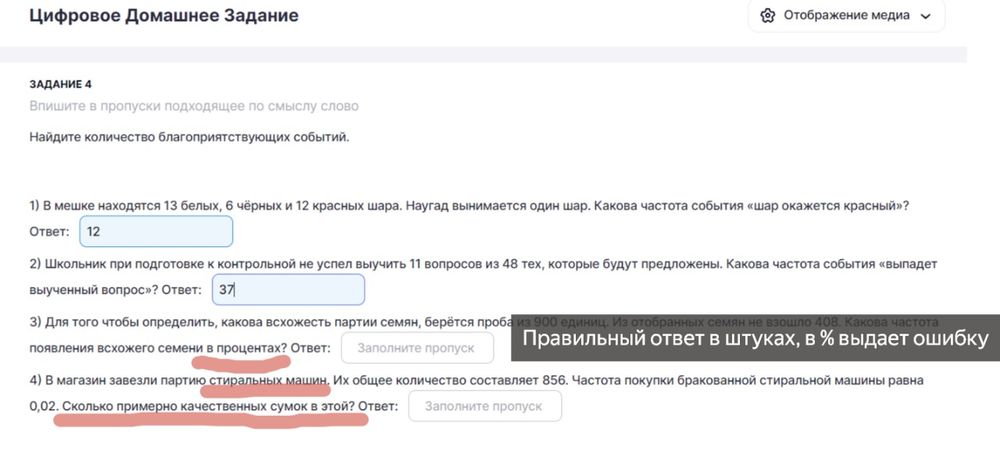The width and height of the screenshot is (1000, 451).
Task: Click question 3 text about seed germination
Action: [x=270, y=322]
